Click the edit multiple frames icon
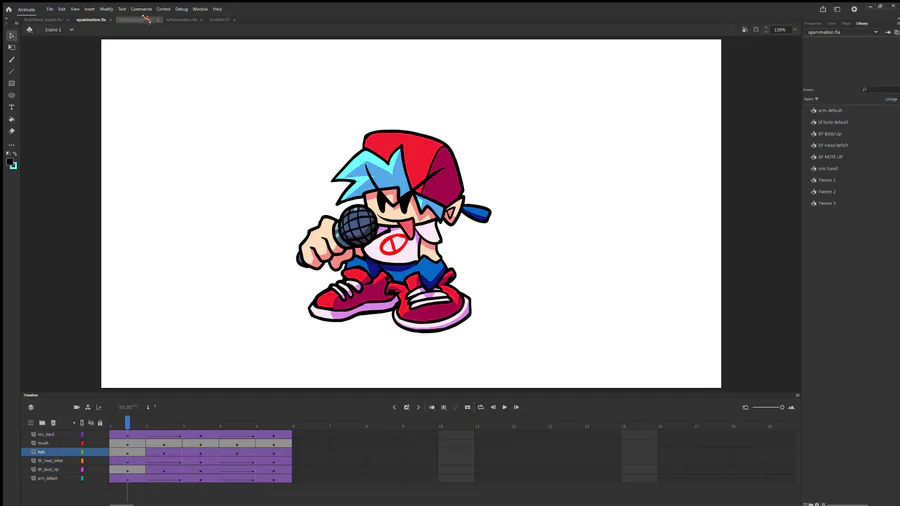 pos(444,407)
